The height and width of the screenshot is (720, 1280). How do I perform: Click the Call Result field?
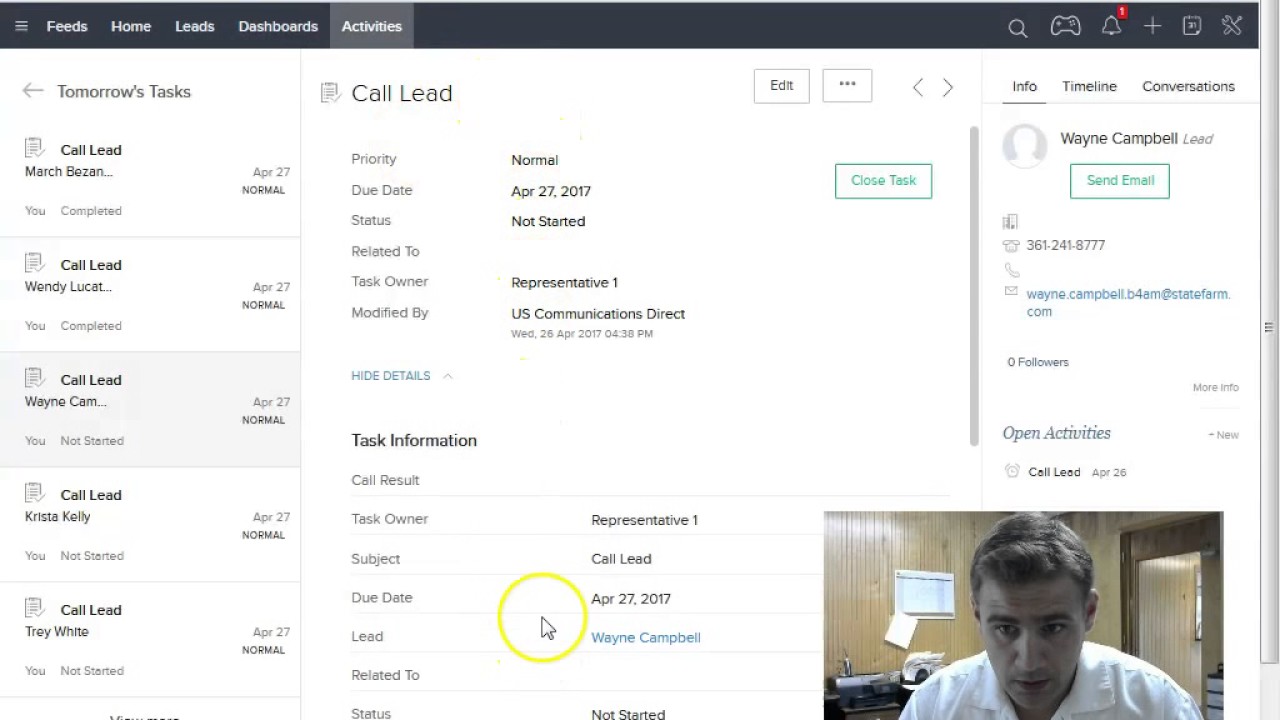click(x=650, y=480)
